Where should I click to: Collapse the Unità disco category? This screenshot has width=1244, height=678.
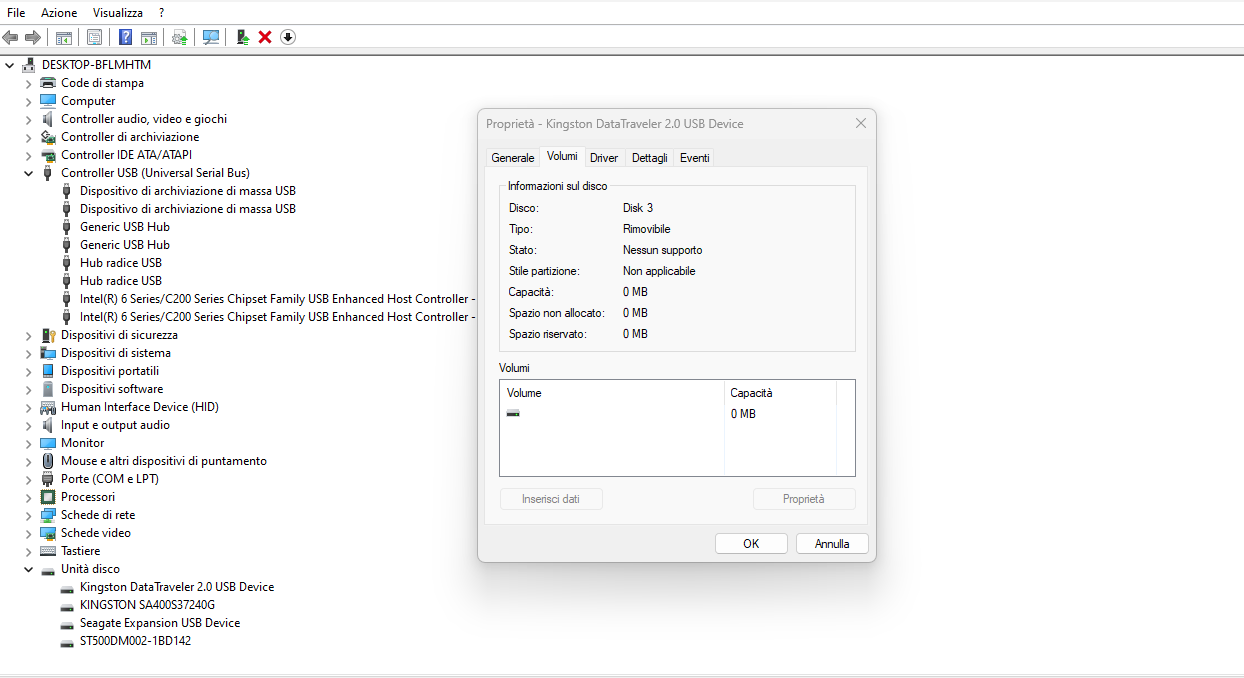(x=28, y=569)
